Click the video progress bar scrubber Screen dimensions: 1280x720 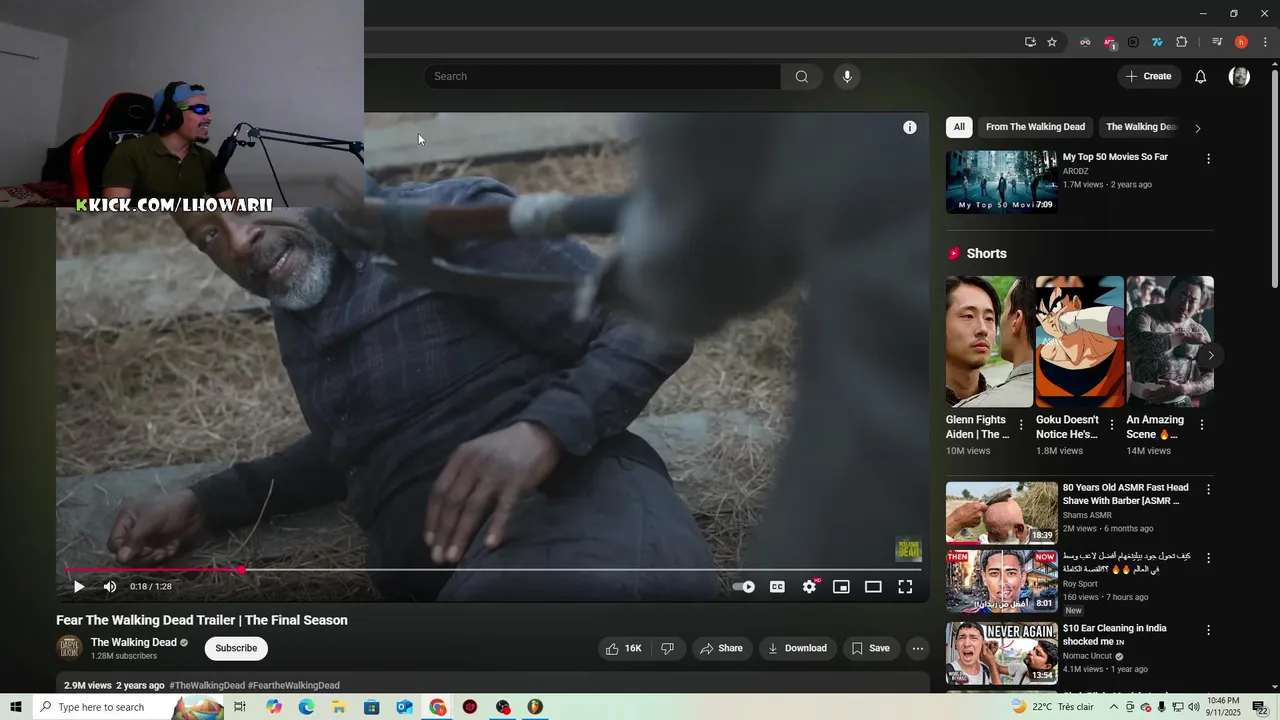click(x=241, y=570)
